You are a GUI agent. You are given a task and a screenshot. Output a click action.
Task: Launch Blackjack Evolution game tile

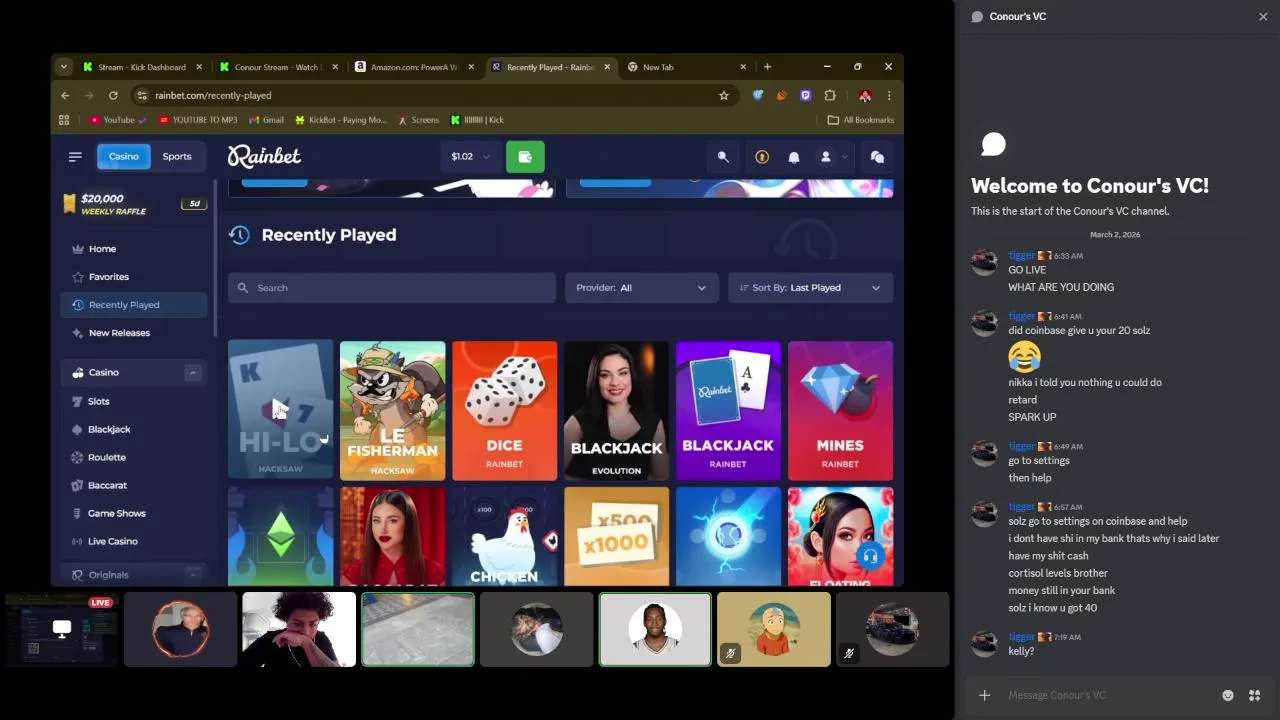coord(616,410)
